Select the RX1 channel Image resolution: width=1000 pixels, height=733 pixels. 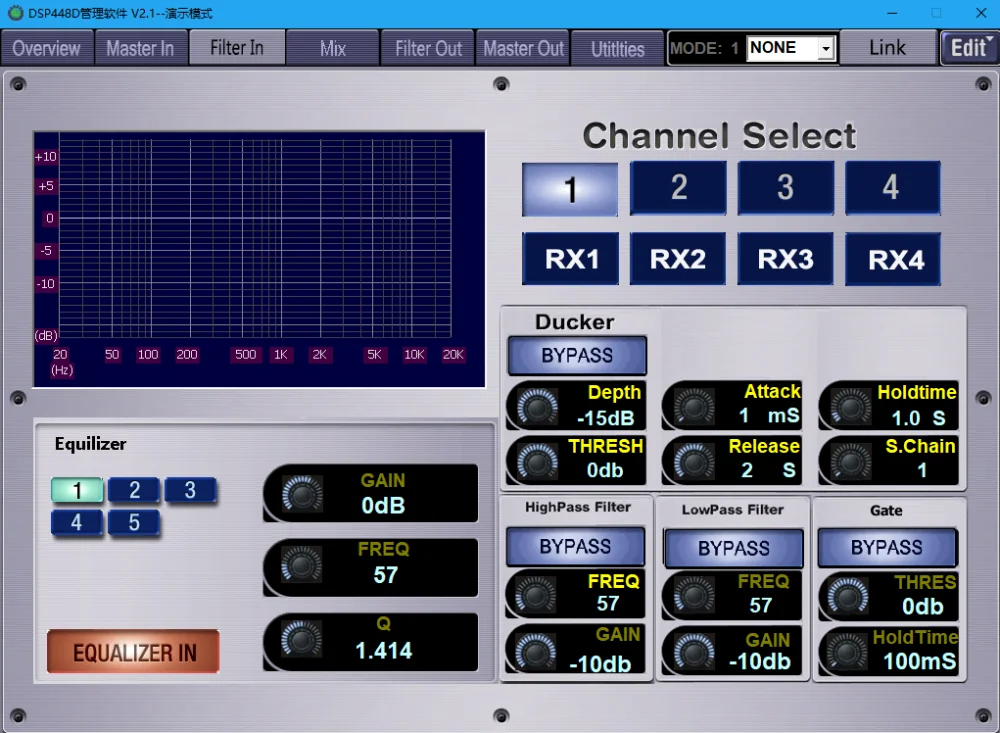[x=571, y=259]
